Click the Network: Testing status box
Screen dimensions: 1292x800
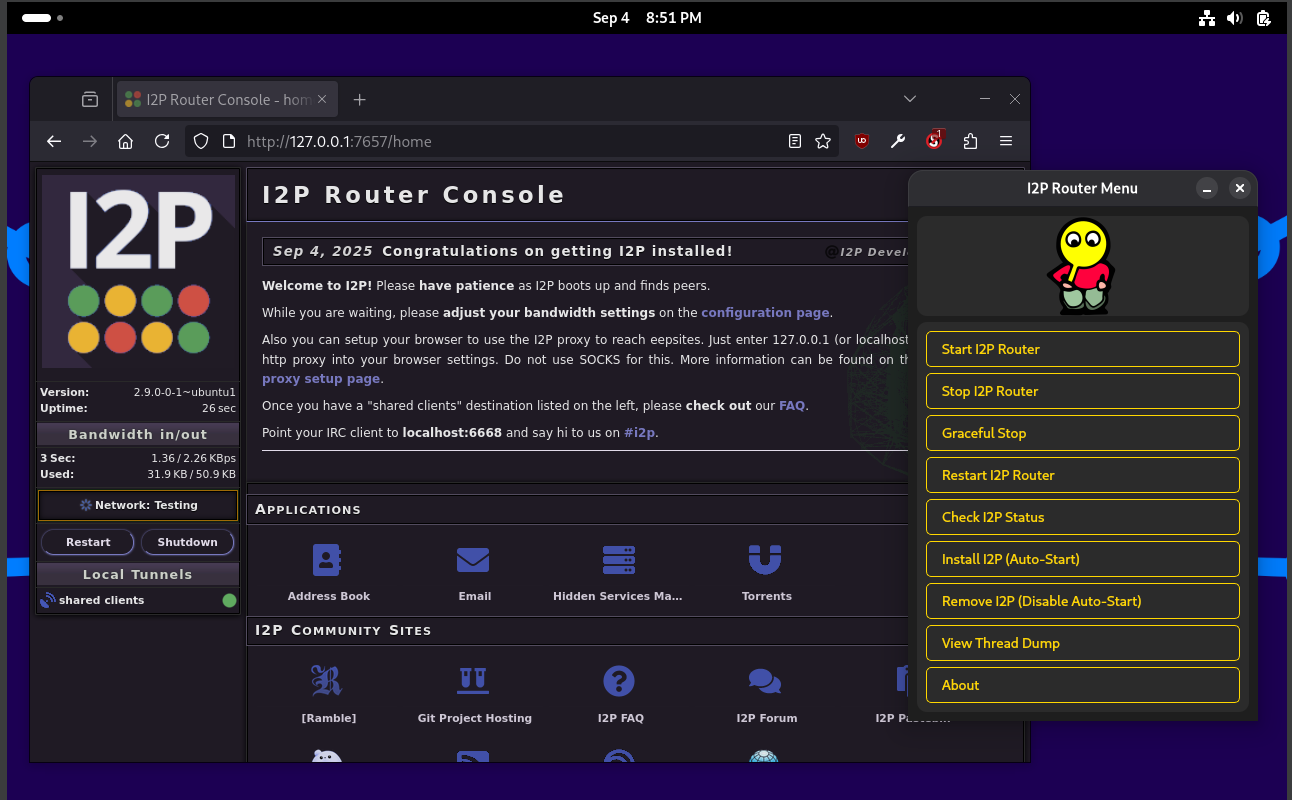pos(138,505)
